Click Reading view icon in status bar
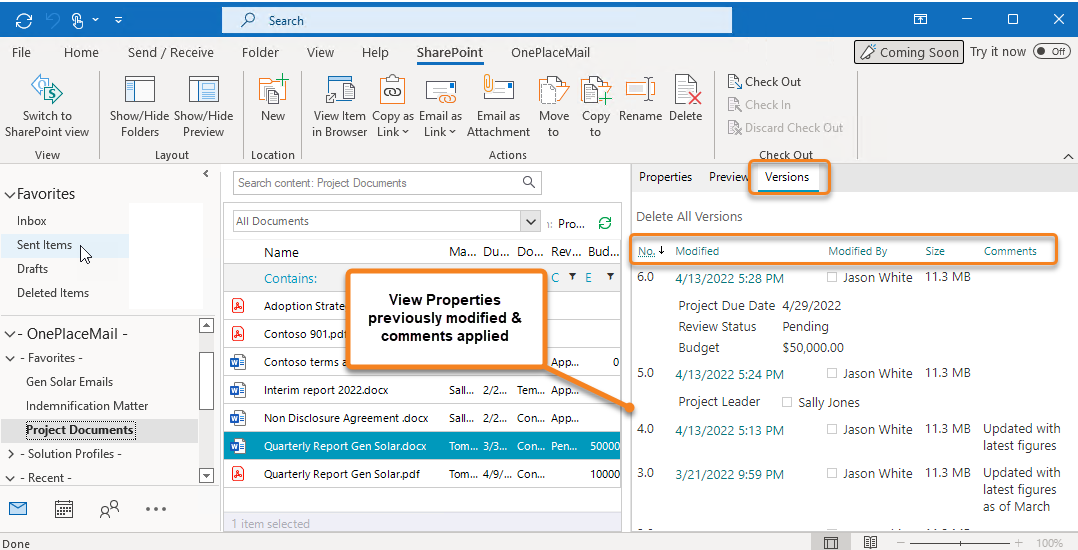 870,542
